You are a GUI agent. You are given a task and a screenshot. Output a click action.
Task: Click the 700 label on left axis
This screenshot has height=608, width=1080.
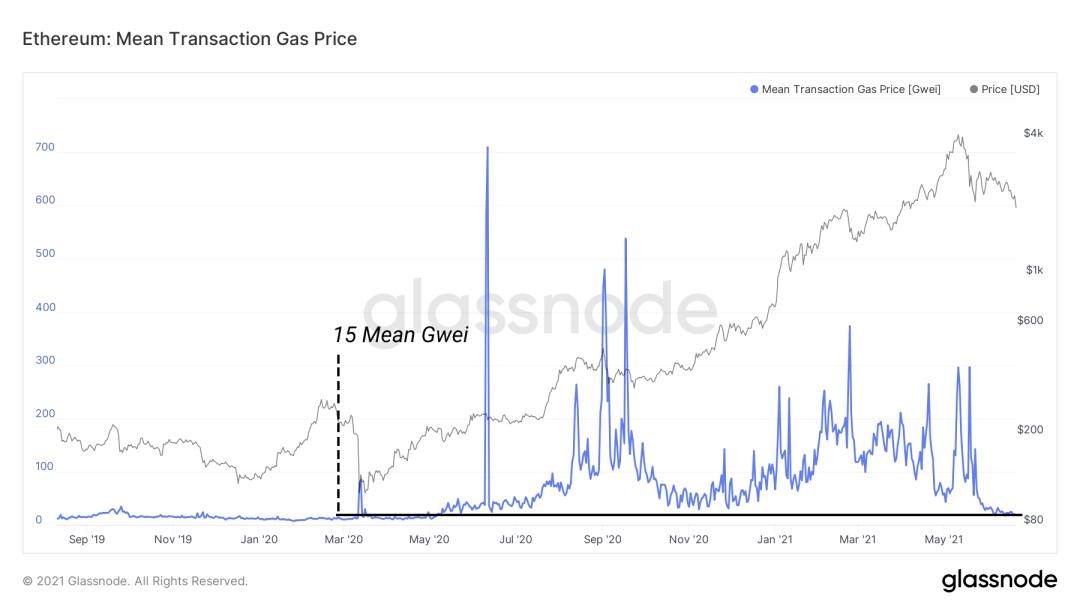[x=45, y=147]
